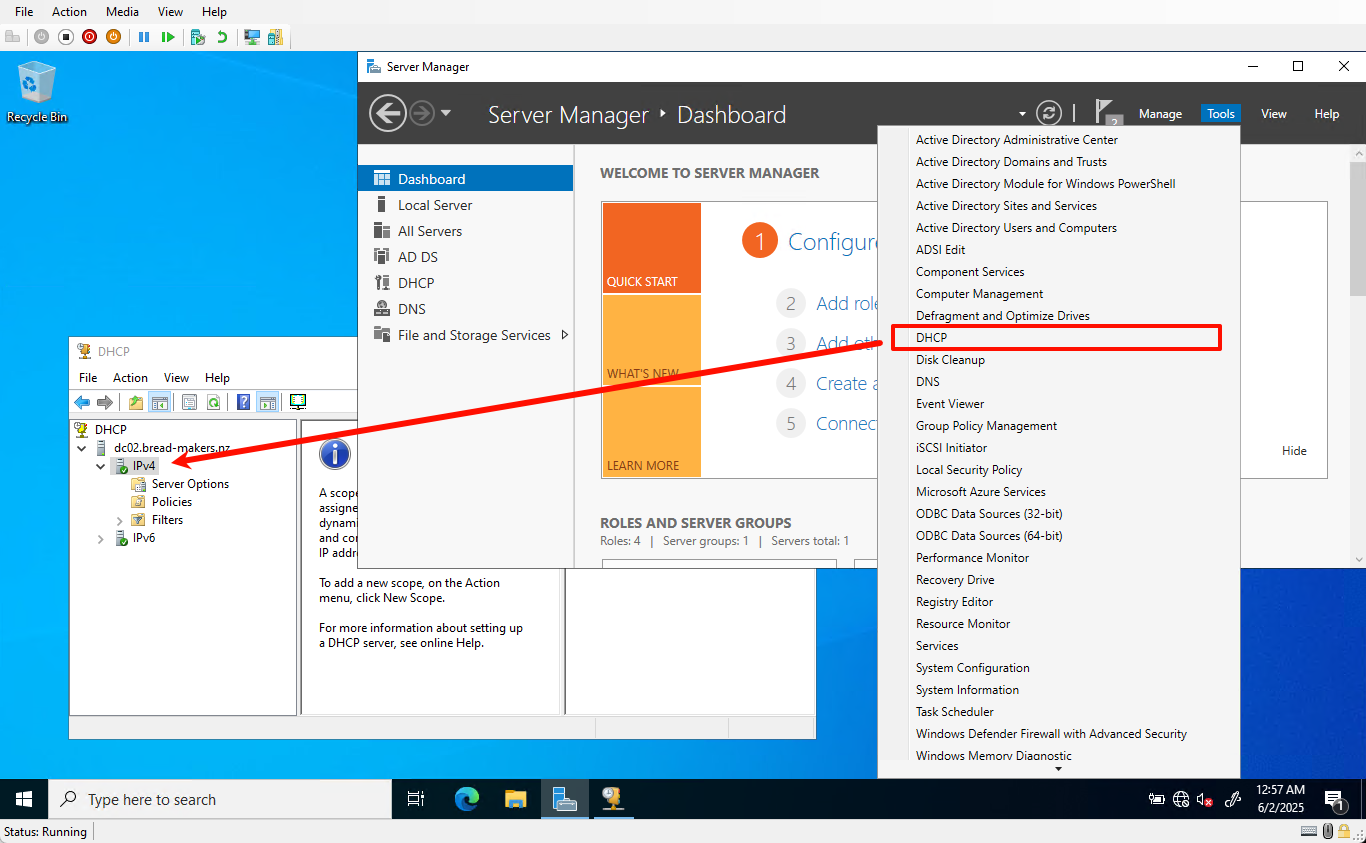Open the Tools menu in Server Manager
Viewport: 1366px width, 843px height.
point(1220,113)
